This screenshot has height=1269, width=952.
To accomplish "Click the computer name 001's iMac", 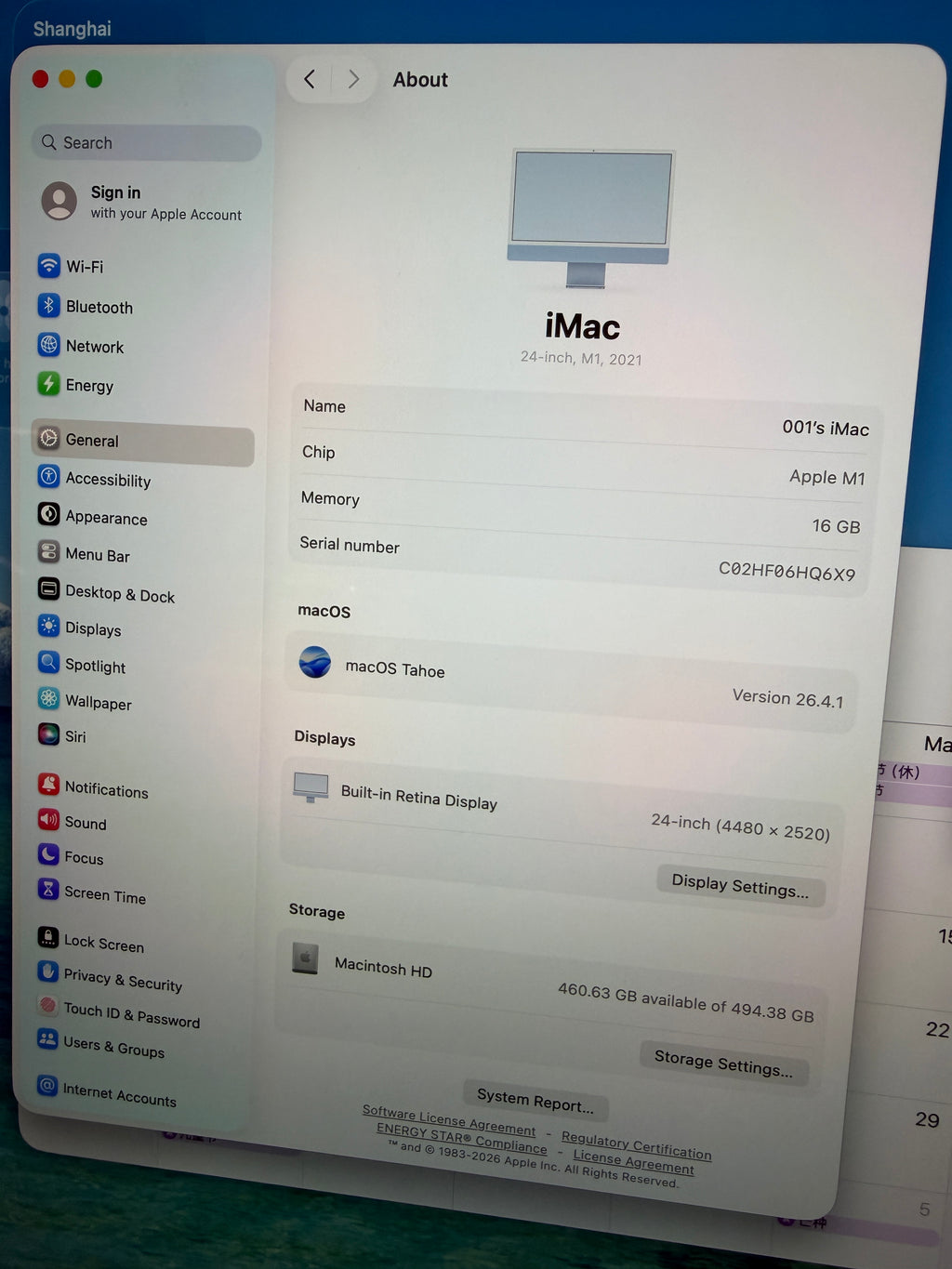I will 826,428.
